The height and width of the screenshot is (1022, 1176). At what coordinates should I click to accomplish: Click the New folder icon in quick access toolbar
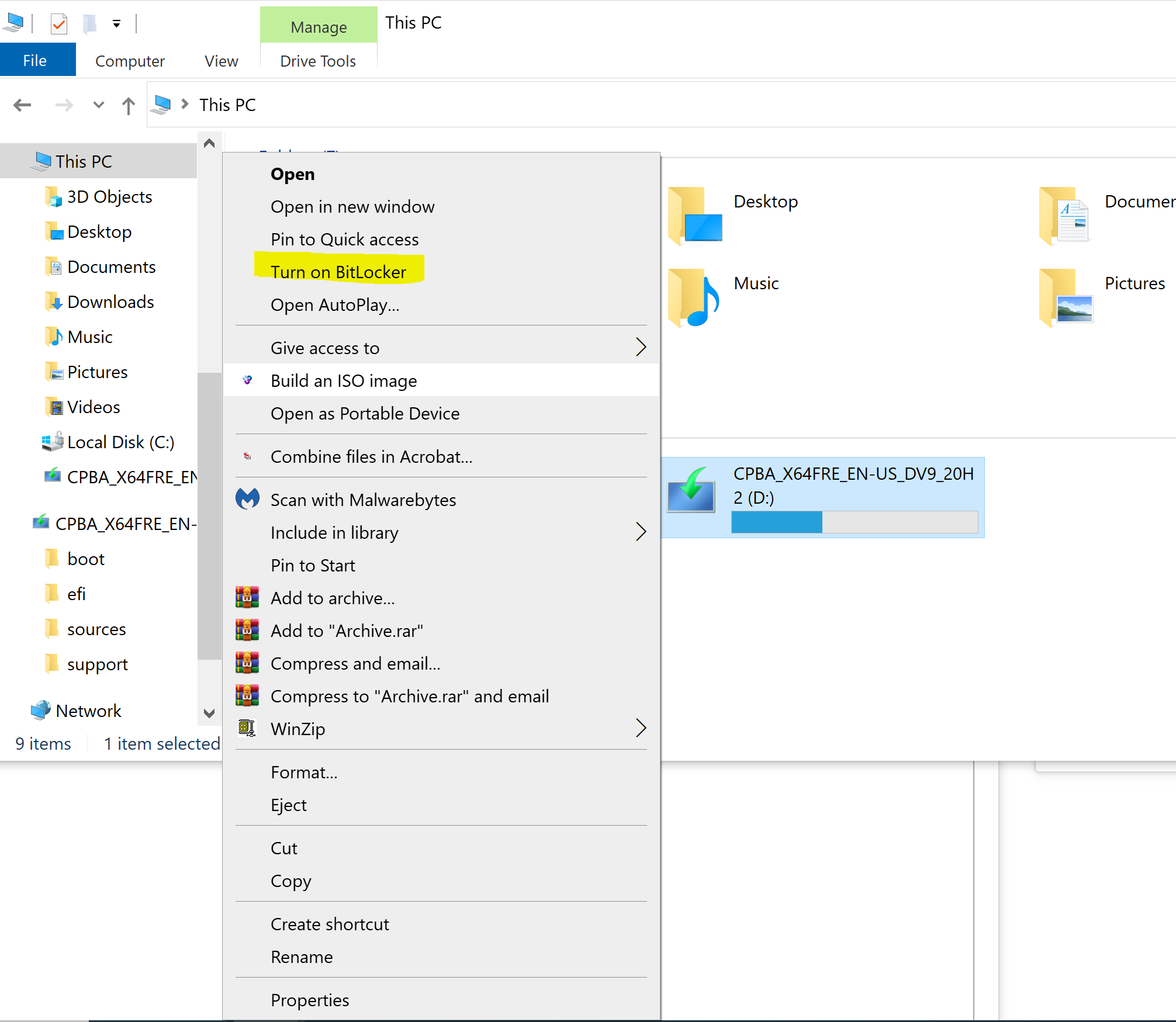pos(89,24)
